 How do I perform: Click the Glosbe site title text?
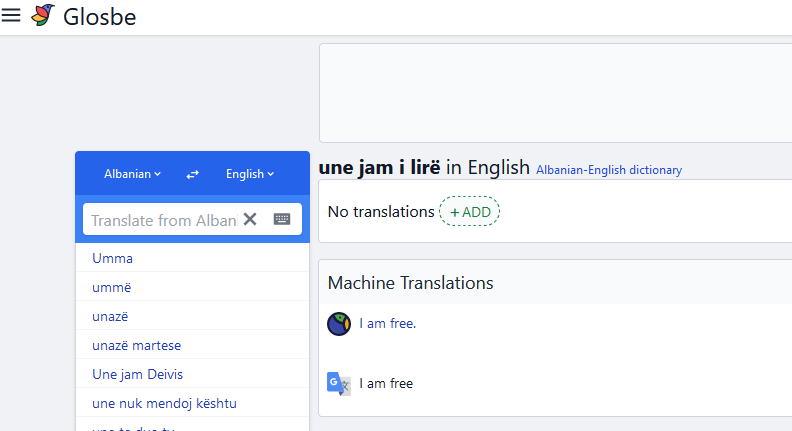click(100, 17)
